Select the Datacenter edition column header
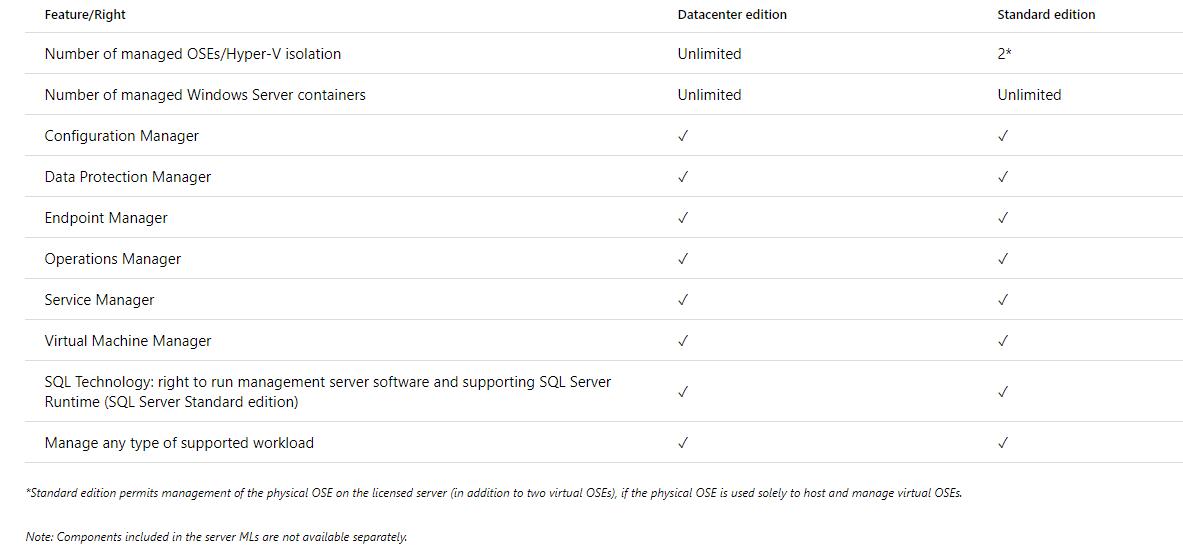 click(x=732, y=15)
